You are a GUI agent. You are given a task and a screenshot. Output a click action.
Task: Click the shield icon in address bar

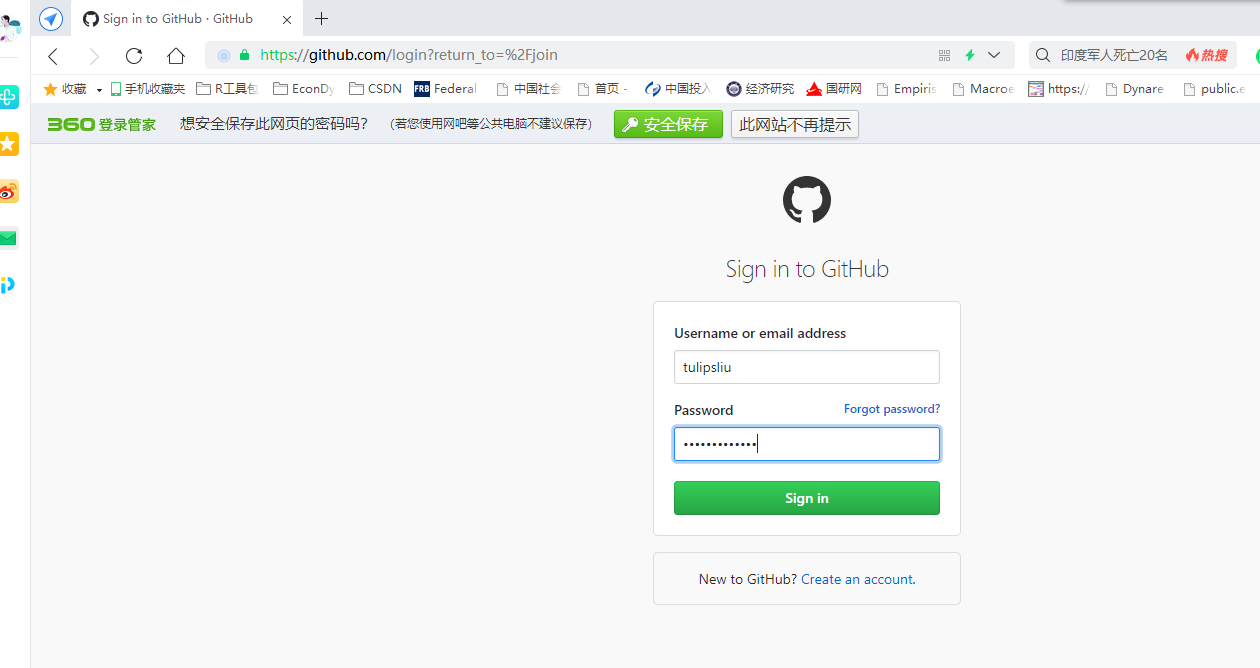pyautogui.click(x=224, y=55)
